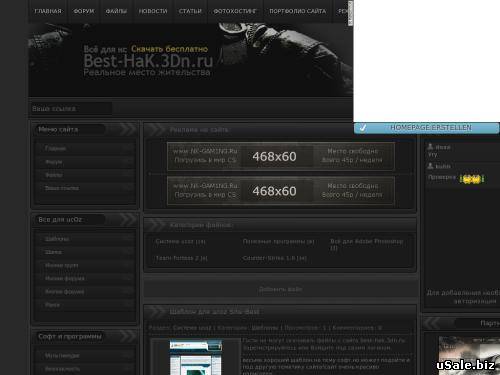Open Иконки групп in the sidebar
The height and width of the screenshot is (375, 500).
point(62,265)
